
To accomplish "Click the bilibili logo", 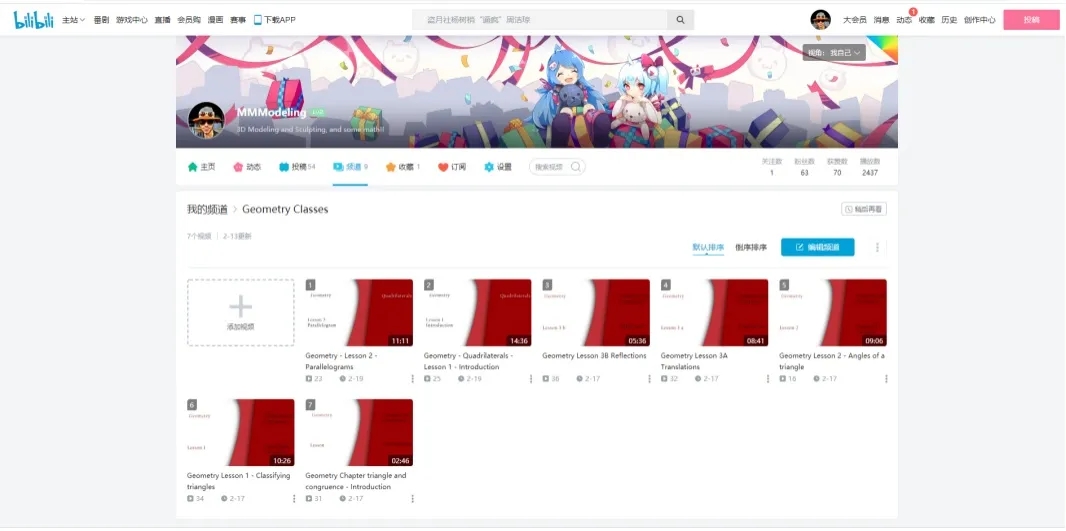I will pos(34,20).
